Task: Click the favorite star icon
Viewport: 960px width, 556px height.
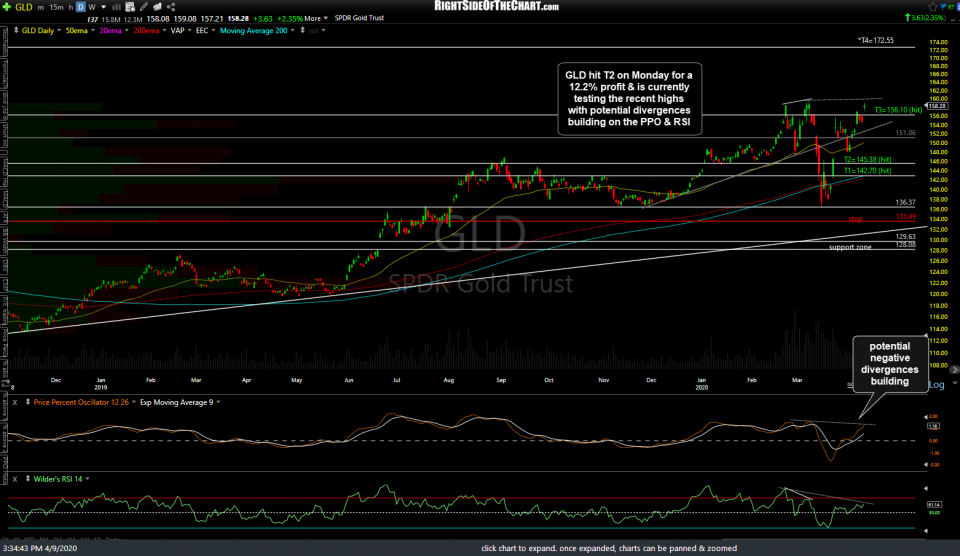Action: tap(932, 7)
